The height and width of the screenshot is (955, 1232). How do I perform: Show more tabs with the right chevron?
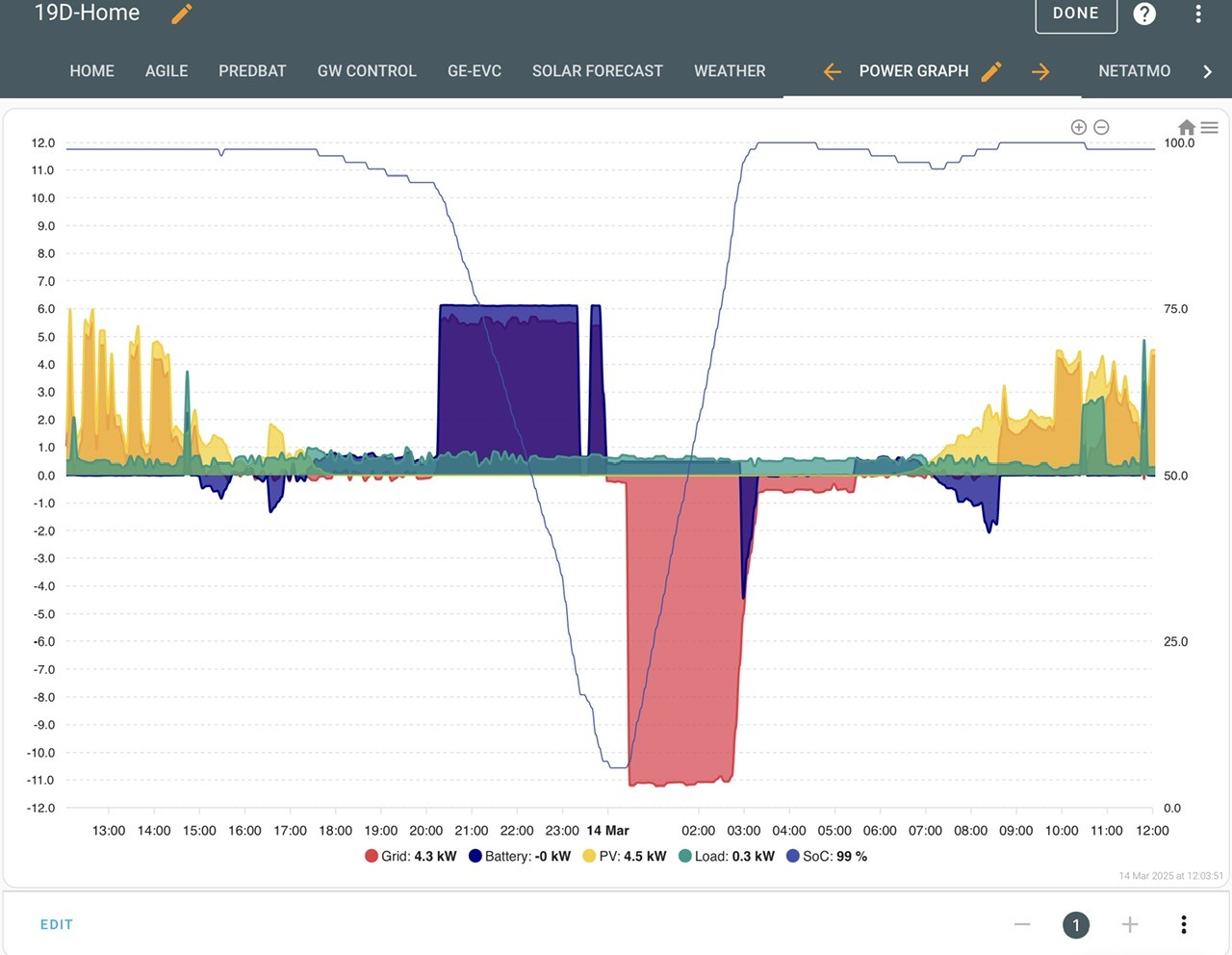click(x=1207, y=71)
